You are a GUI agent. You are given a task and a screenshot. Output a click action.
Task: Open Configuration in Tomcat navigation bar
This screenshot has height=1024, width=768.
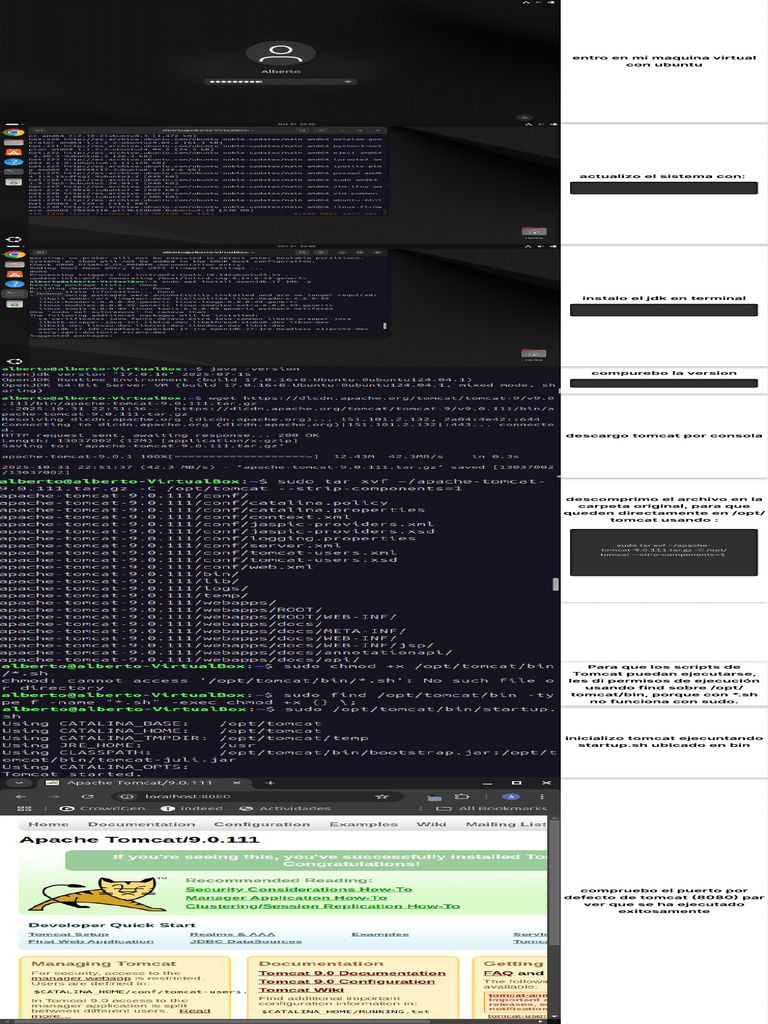point(262,824)
